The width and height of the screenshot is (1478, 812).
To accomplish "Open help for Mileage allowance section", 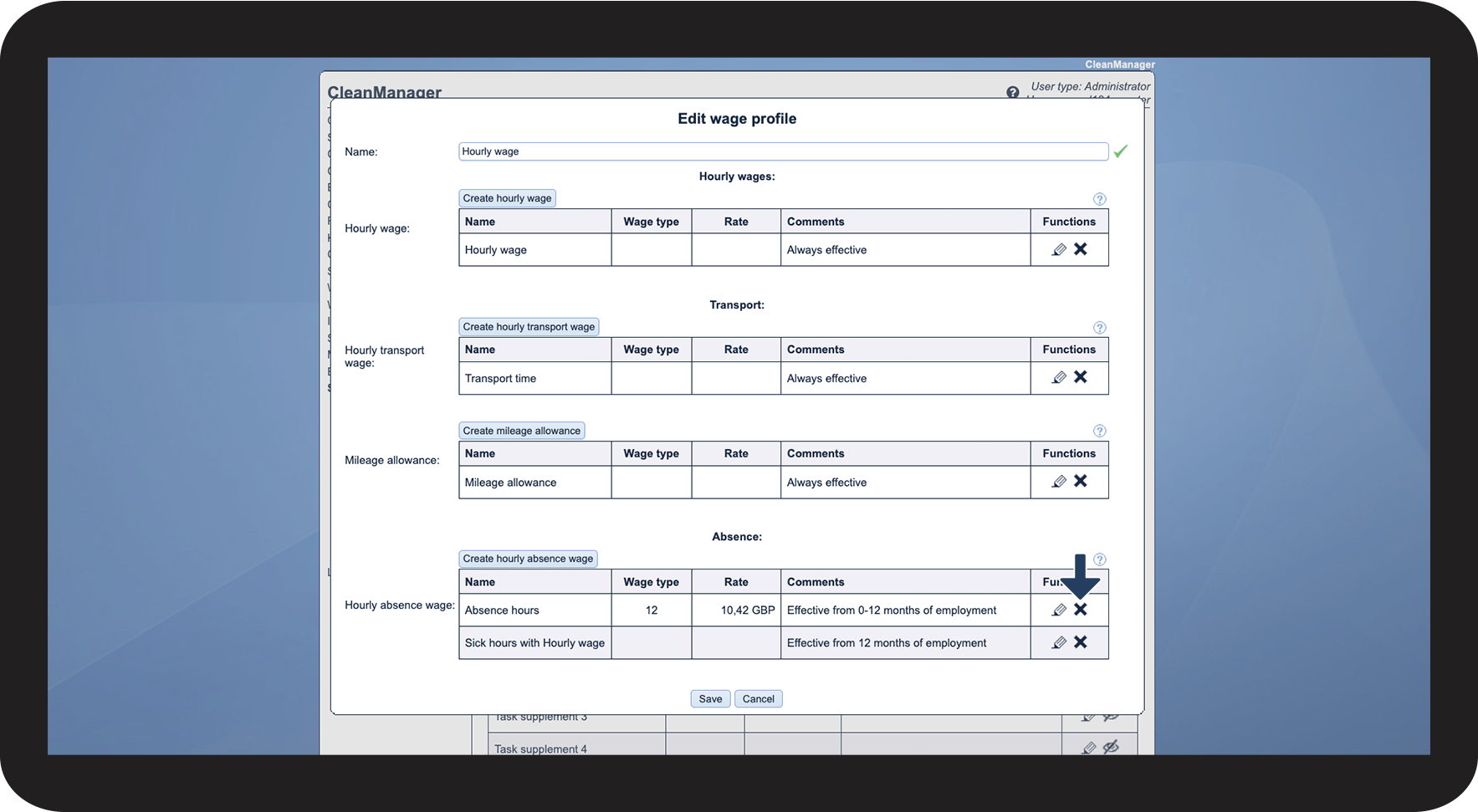I will point(1099,431).
